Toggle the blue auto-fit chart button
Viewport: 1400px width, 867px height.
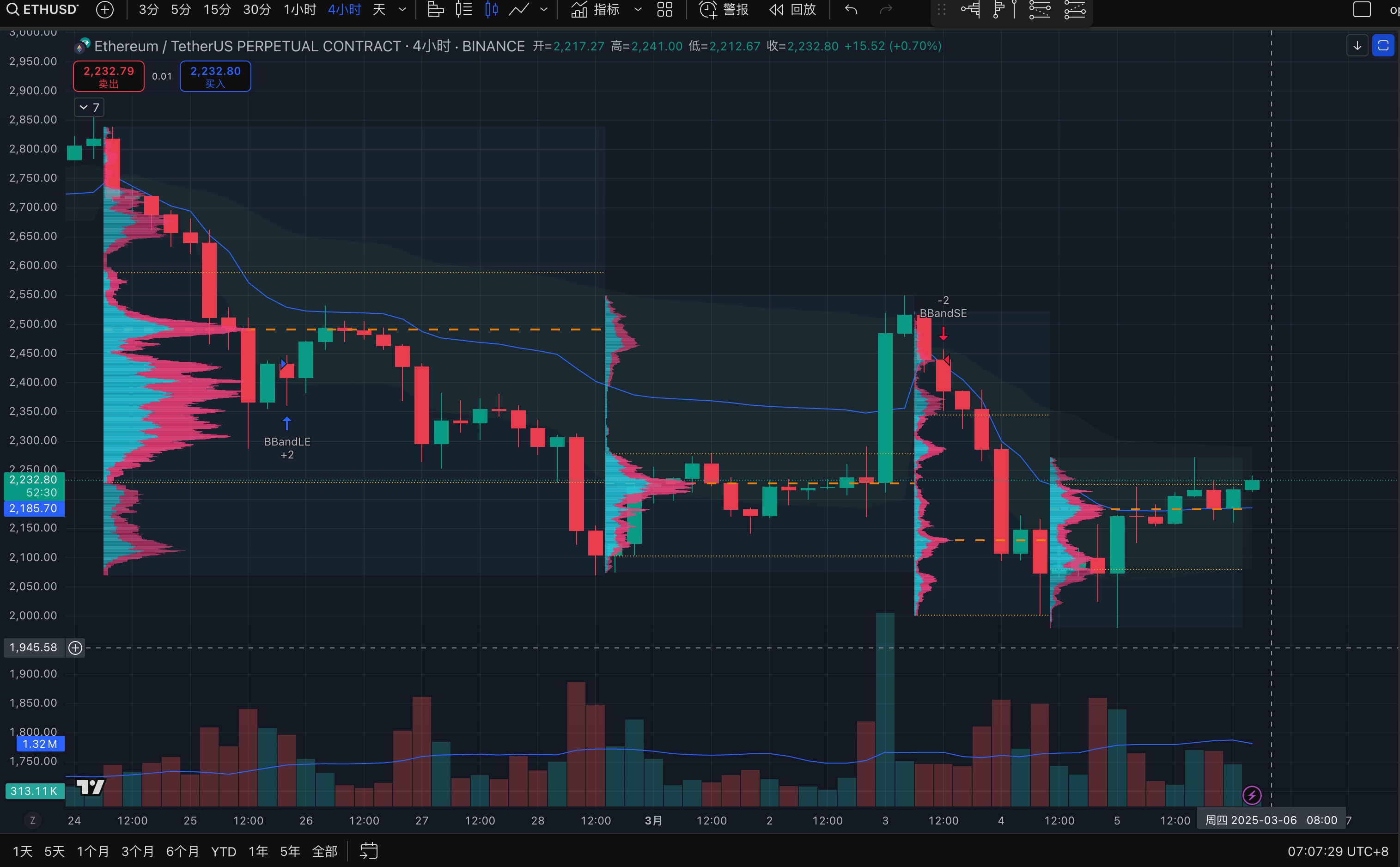(1383, 46)
